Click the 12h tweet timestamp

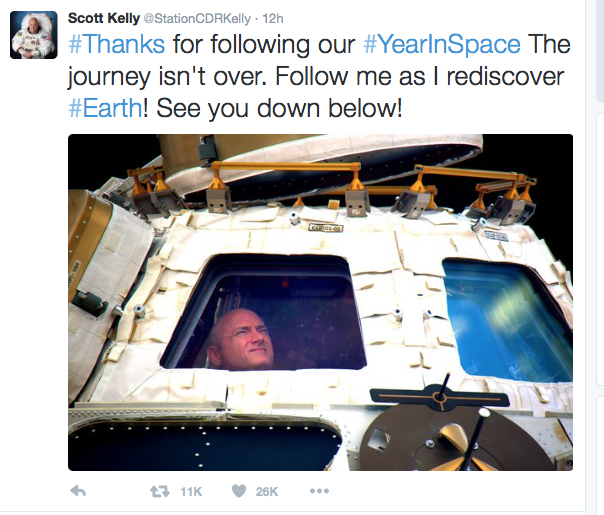coord(273,18)
